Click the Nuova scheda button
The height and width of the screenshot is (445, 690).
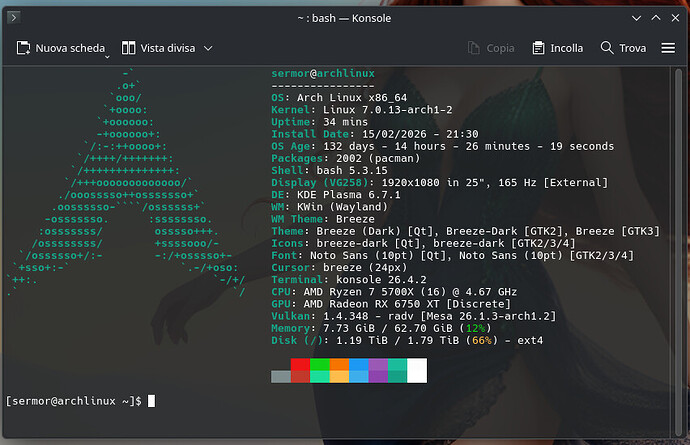click(x=61, y=48)
